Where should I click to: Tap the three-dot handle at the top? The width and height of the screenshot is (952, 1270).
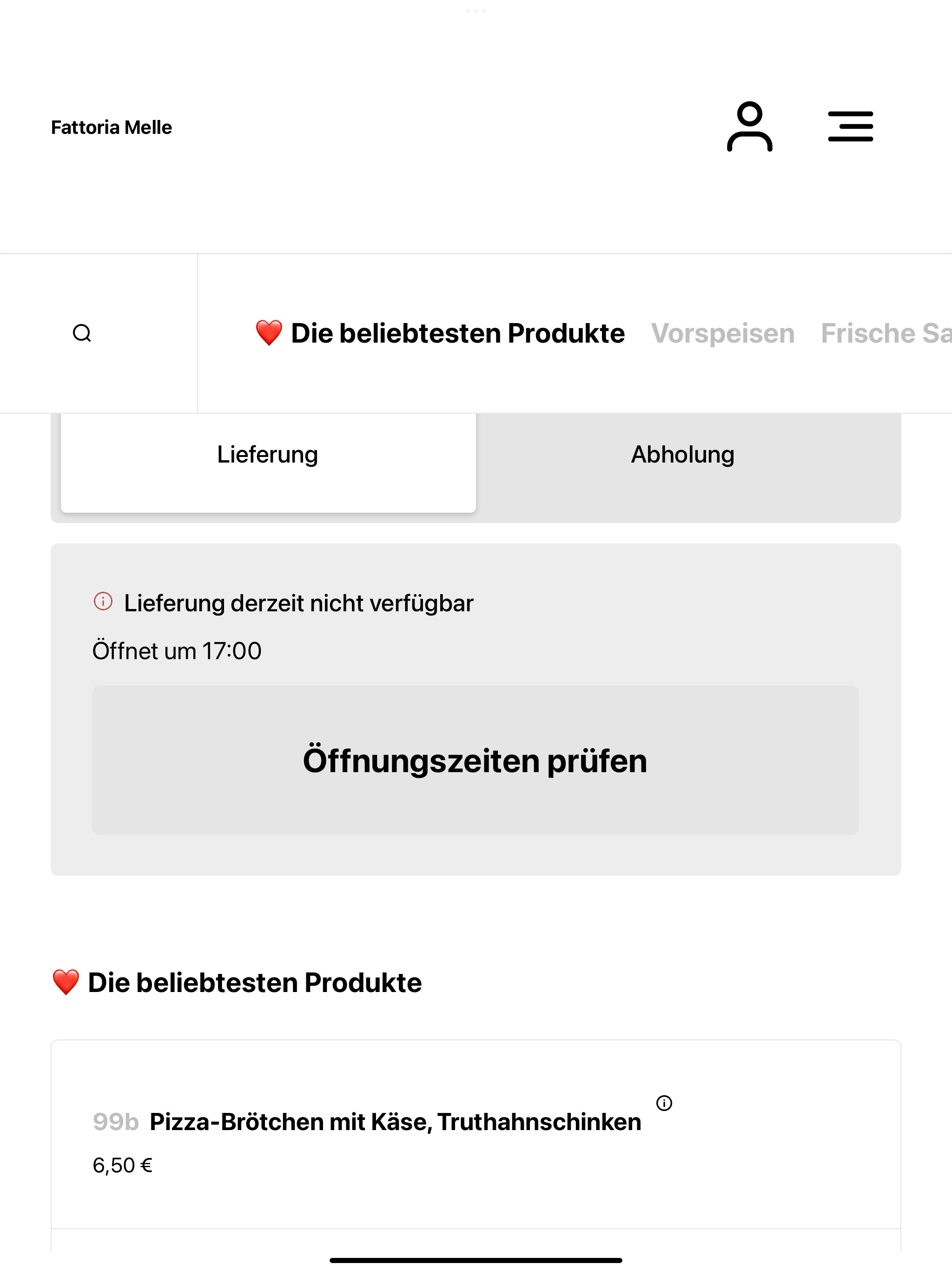pyautogui.click(x=476, y=11)
